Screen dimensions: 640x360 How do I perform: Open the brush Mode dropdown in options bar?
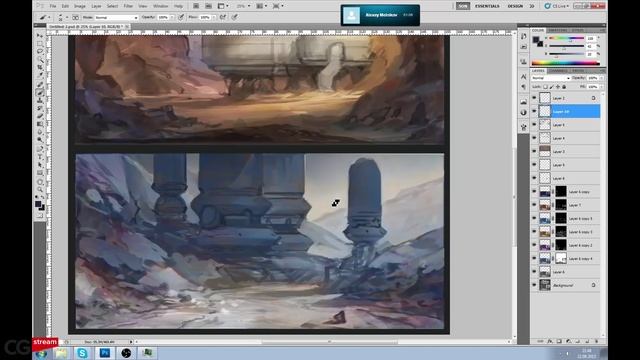click(116, 18)
